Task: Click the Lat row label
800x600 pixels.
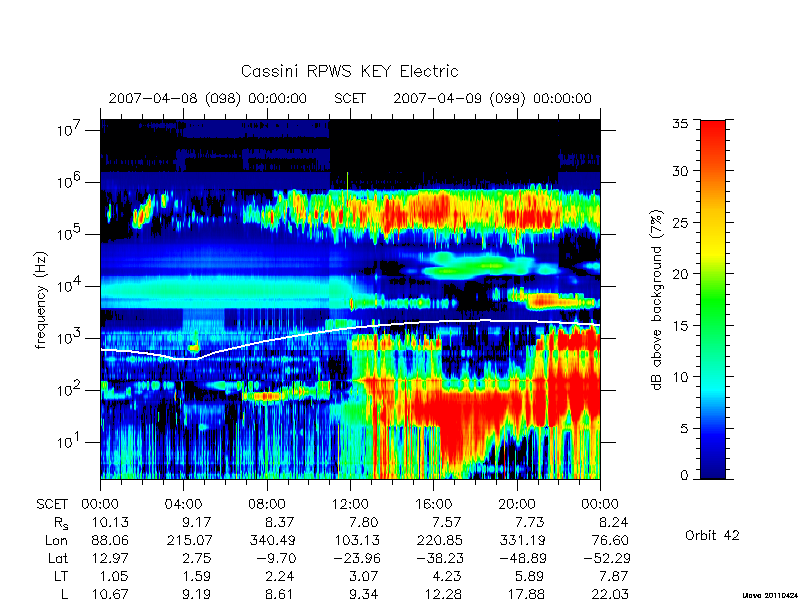Action: pos(58,558)
